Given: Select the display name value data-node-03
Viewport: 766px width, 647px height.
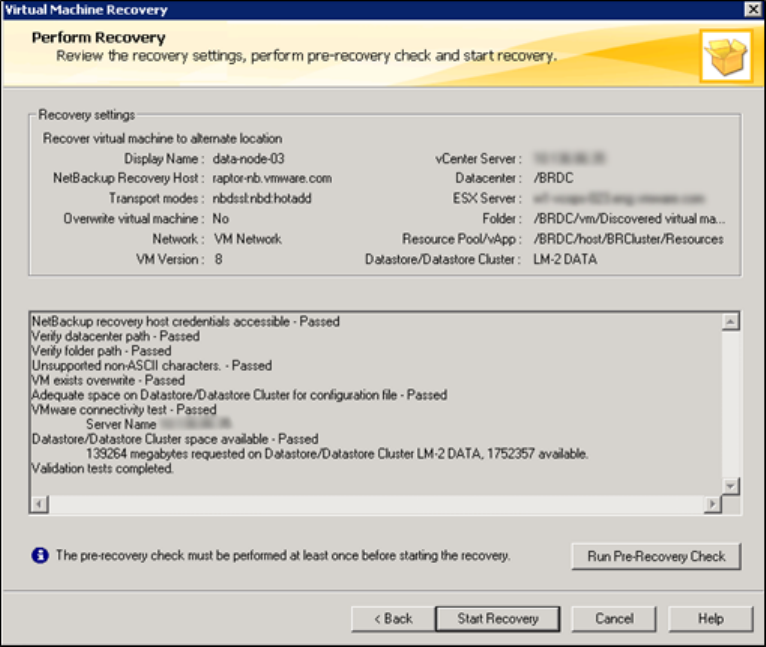Looking at the screenshot, I should [x=248, y=159].
